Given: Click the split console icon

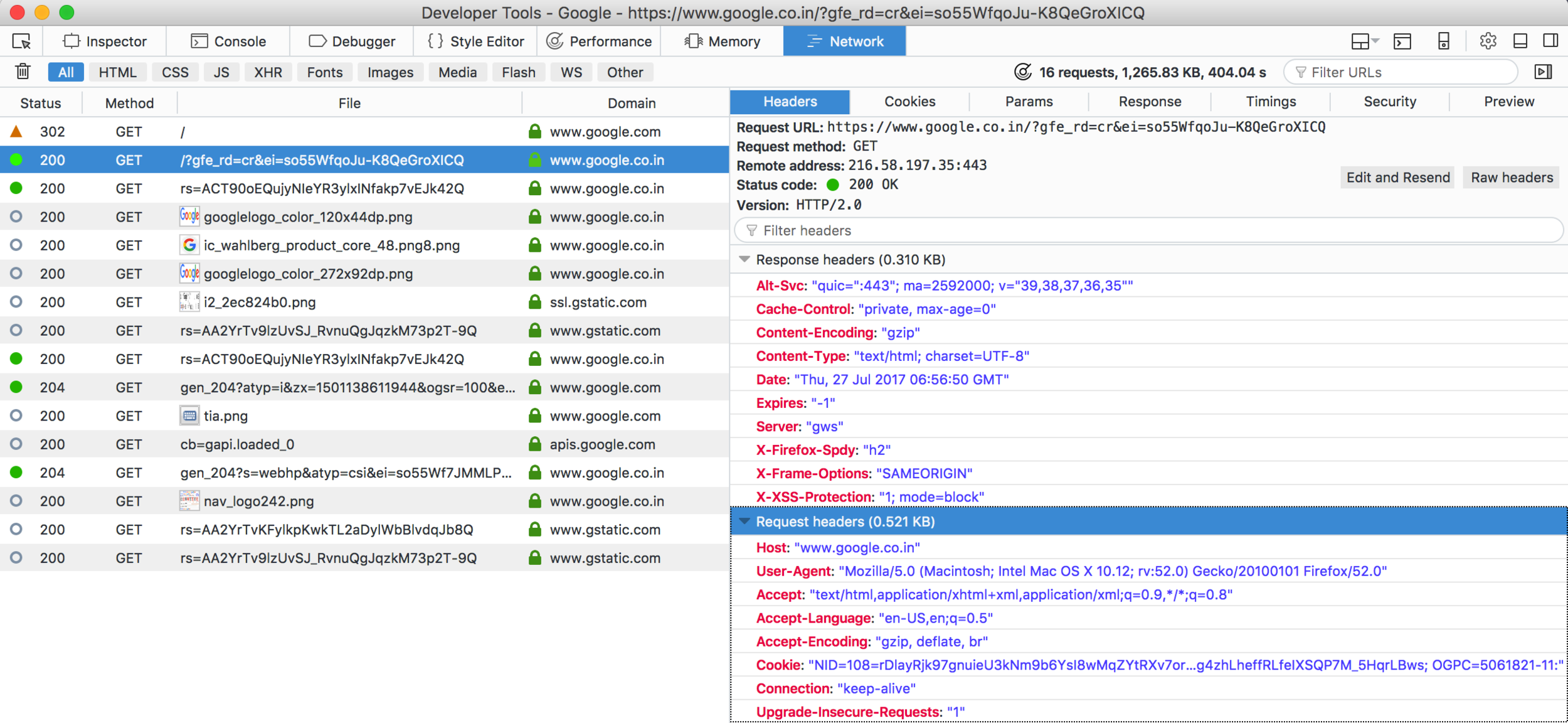Looking at the screenshot, I should tap(1402, 41).
